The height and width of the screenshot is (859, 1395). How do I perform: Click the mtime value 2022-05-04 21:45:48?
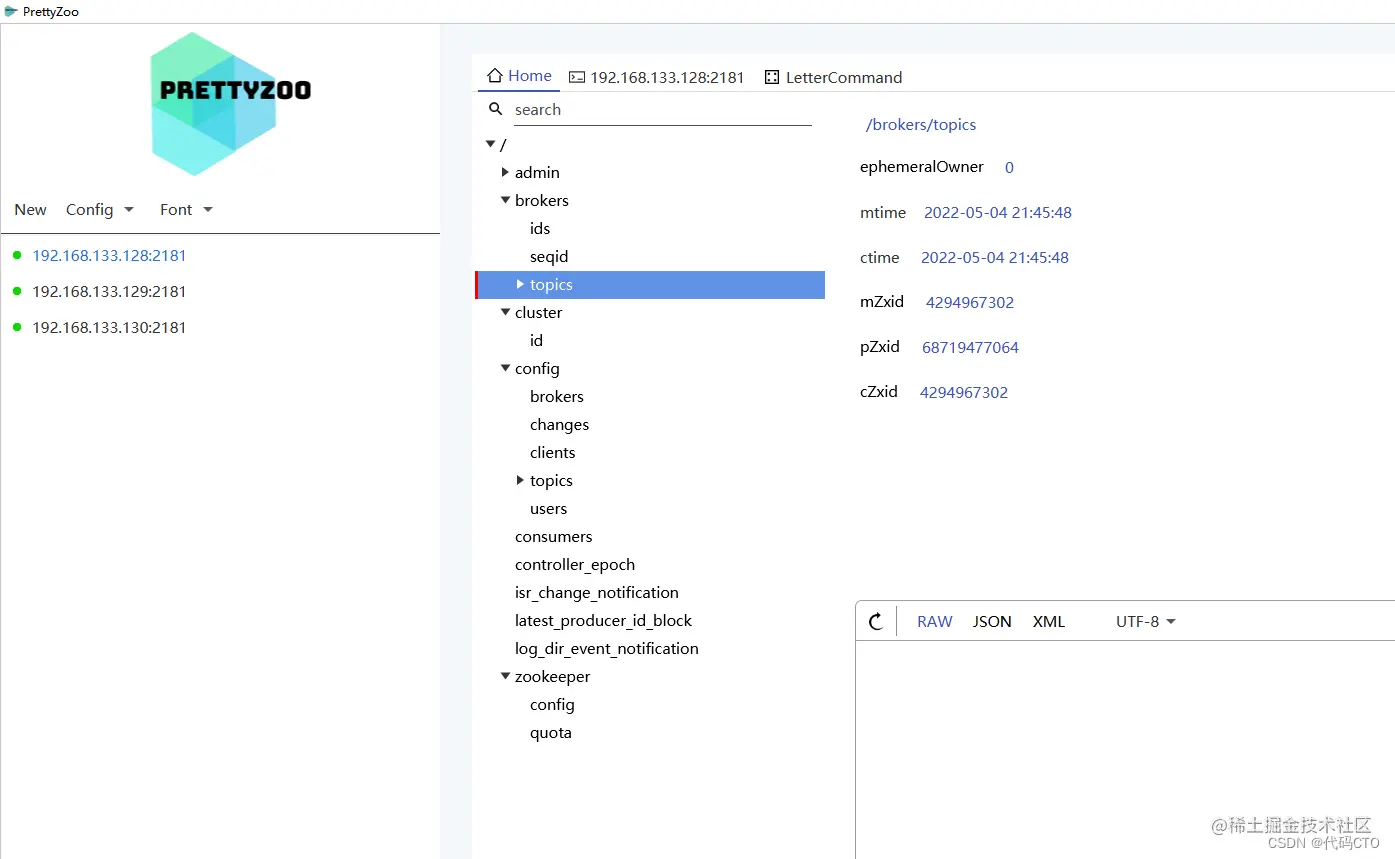pos(997,212)
